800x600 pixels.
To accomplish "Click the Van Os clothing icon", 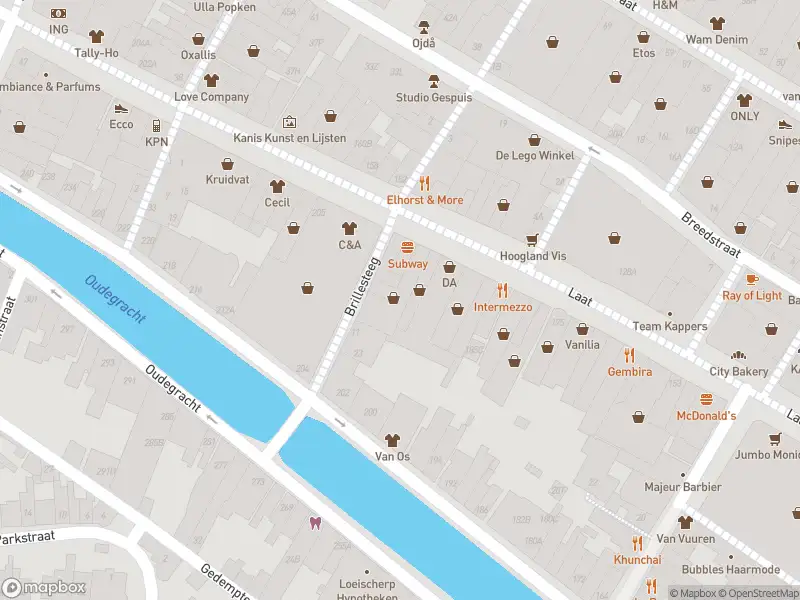I will pos(392,440).
